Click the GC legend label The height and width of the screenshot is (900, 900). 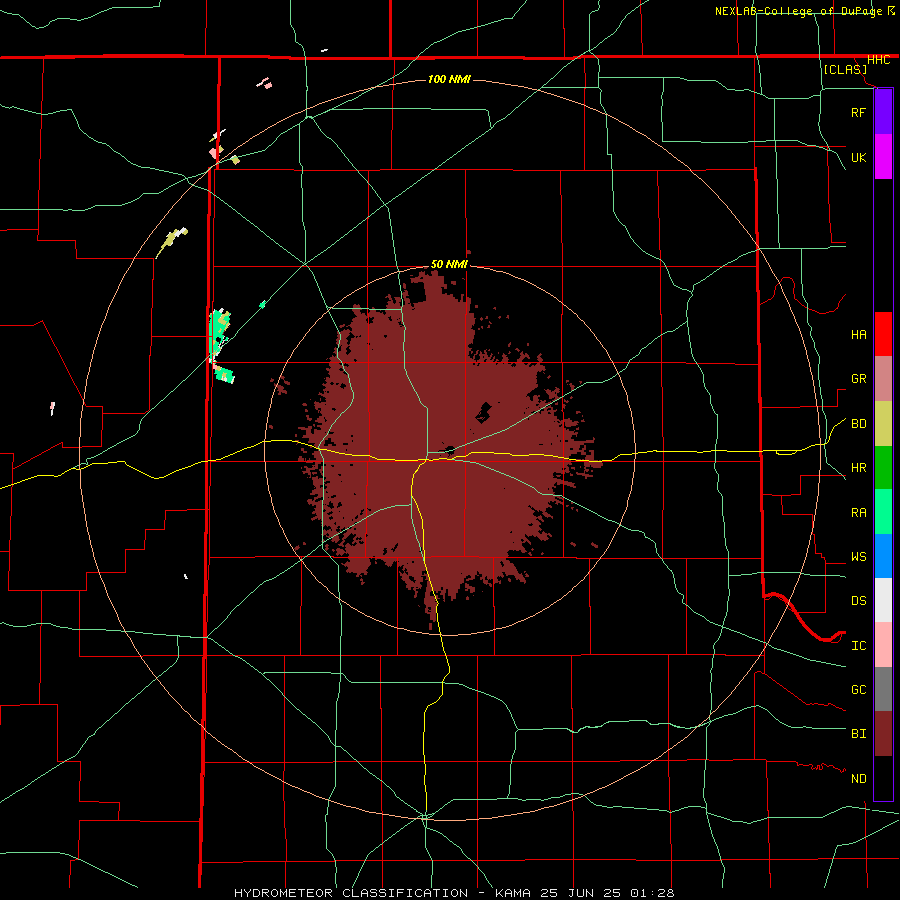click(858, 689)
